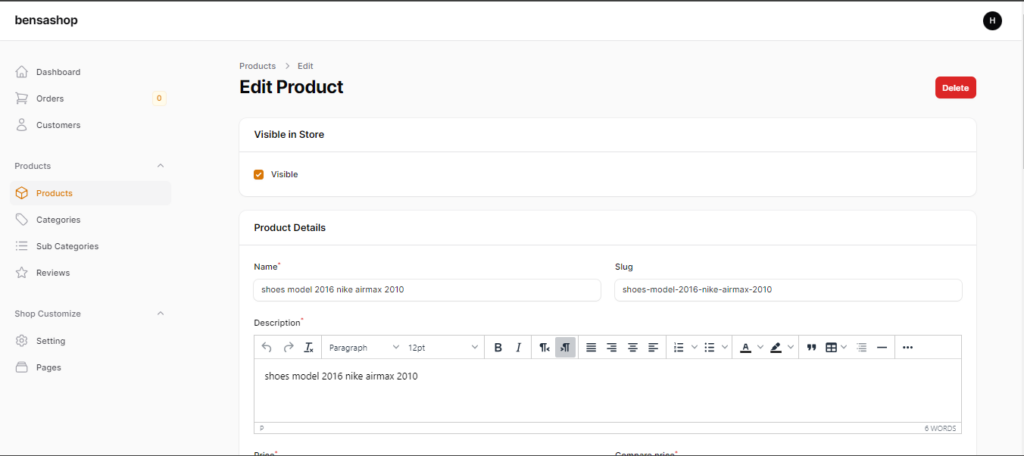Screen dimensions: 1024x456
Task: Justify the description text
Action: pos(591,348)
